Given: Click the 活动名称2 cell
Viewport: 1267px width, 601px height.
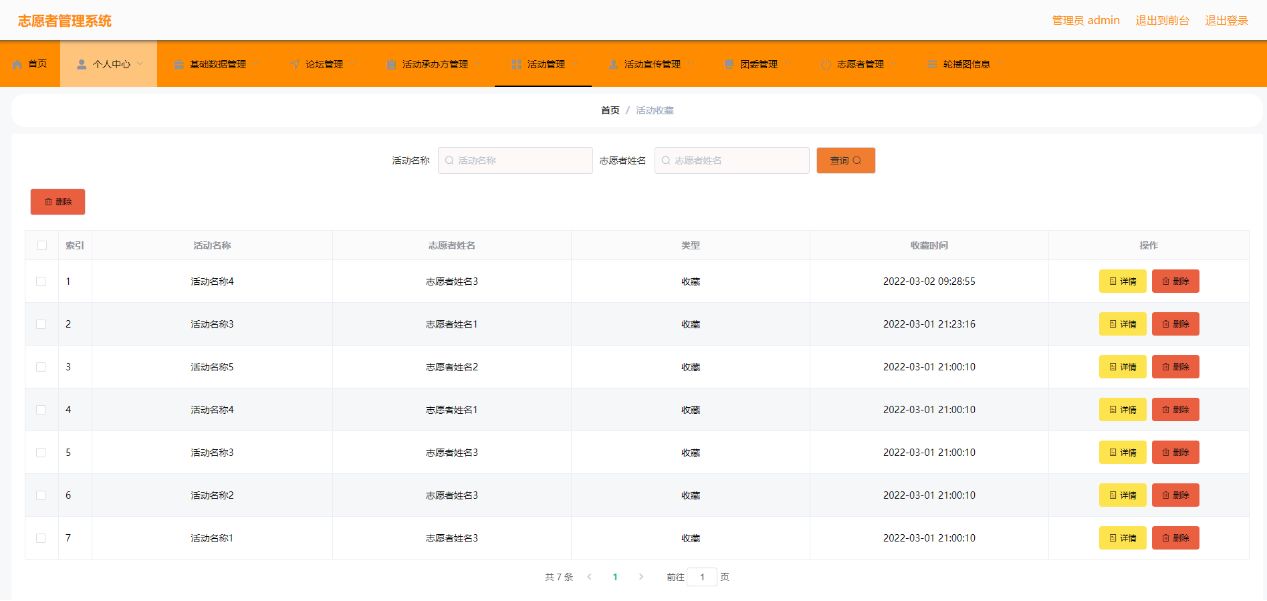Looking at the screenshot, I should pyautogui.click(x=212, y=495).
